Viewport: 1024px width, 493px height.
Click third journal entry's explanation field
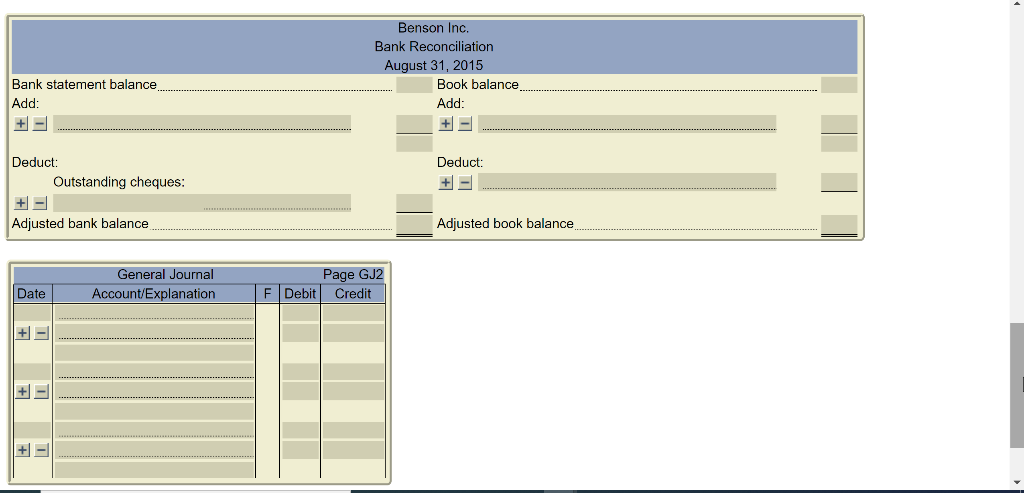click(x=154, y=469)
